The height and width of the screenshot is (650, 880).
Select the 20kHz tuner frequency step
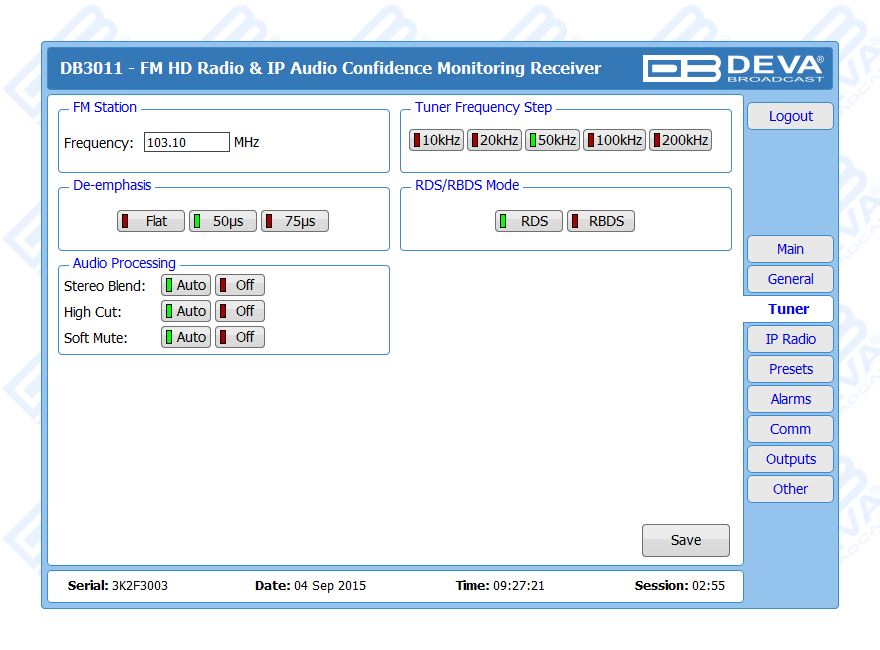[494, 140]
